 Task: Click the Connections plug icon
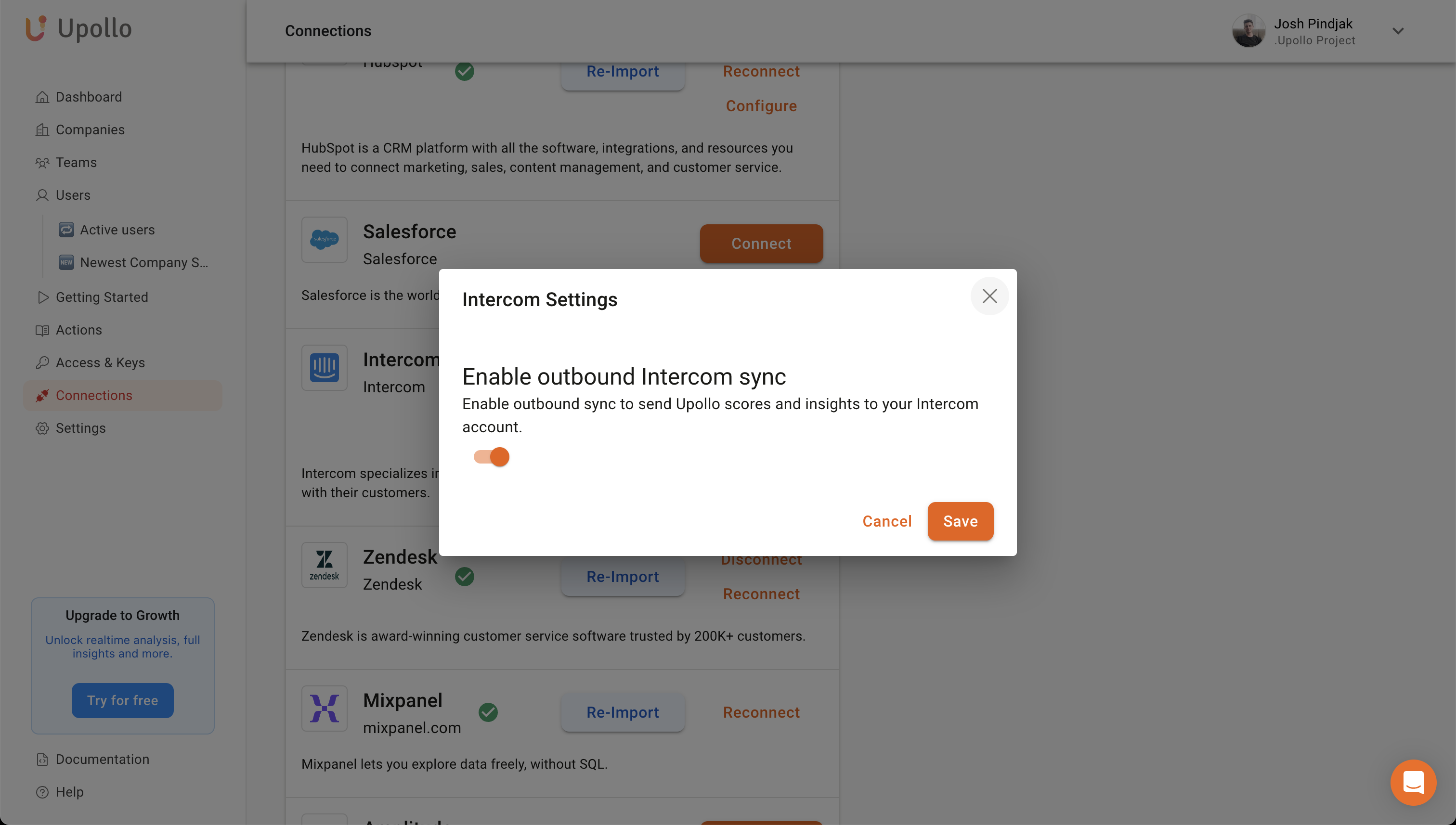[x=42, y=396]
